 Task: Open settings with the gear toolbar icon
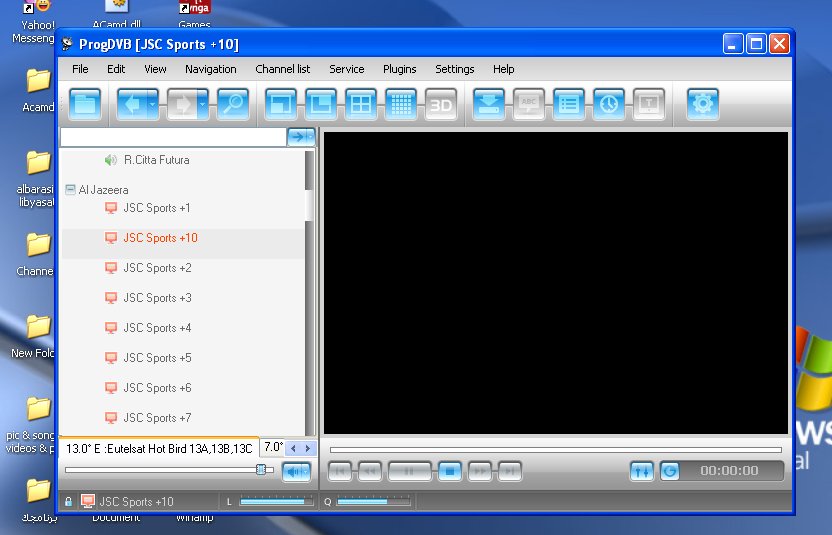703,104
